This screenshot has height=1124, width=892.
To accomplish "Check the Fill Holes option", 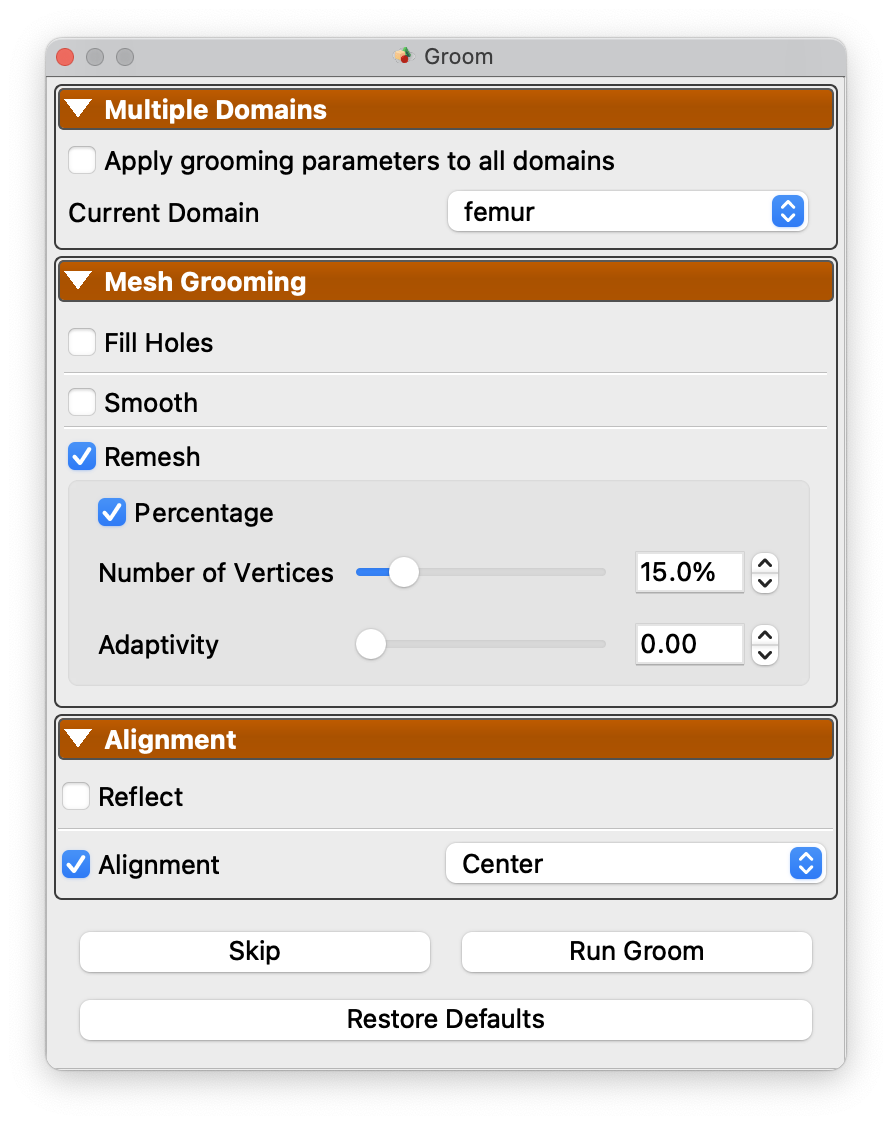I will pyautogui.click(x=82, y=342).
